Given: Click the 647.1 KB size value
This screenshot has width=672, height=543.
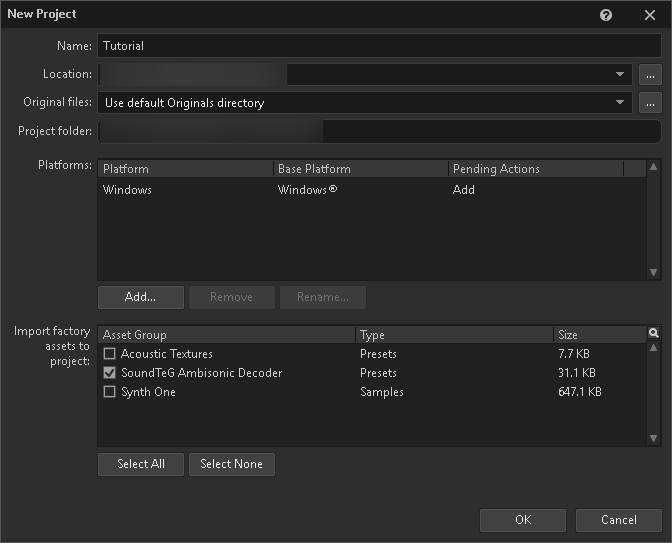Looking at the screenshot, I should pyautogui.click(x=579, y=392).
